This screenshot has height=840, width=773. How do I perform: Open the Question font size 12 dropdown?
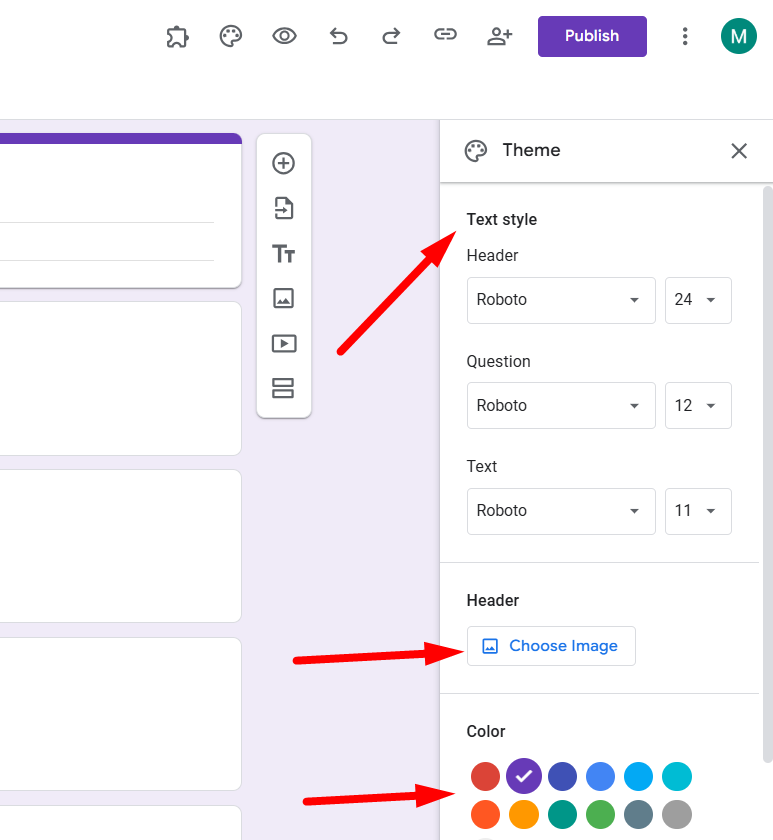[x=697, y=405]
